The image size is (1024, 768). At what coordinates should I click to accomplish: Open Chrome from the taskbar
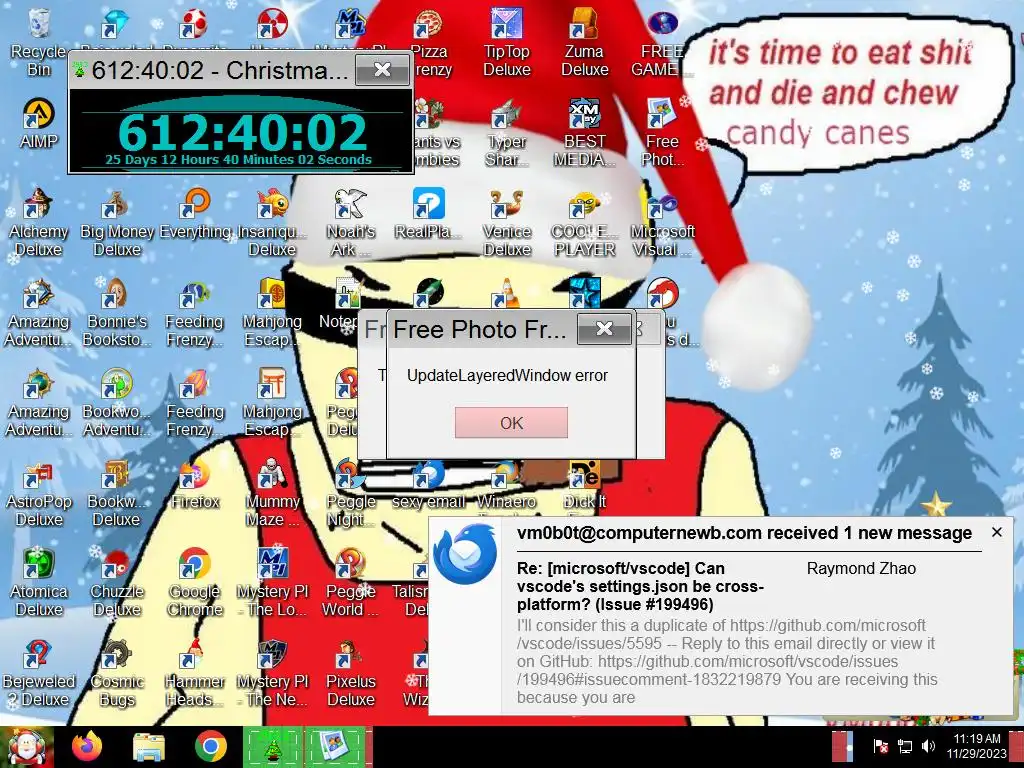tap(210, 747)
